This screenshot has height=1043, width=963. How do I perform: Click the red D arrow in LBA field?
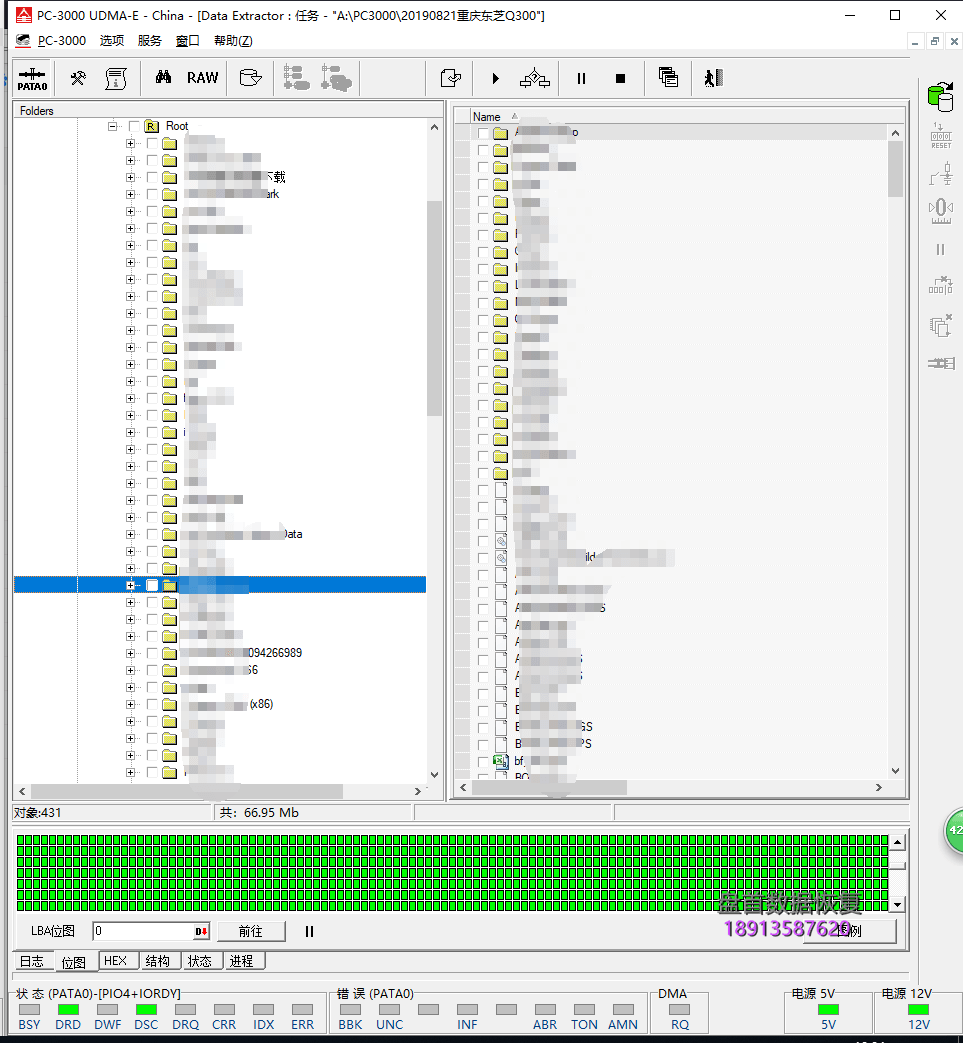point(201,931)
